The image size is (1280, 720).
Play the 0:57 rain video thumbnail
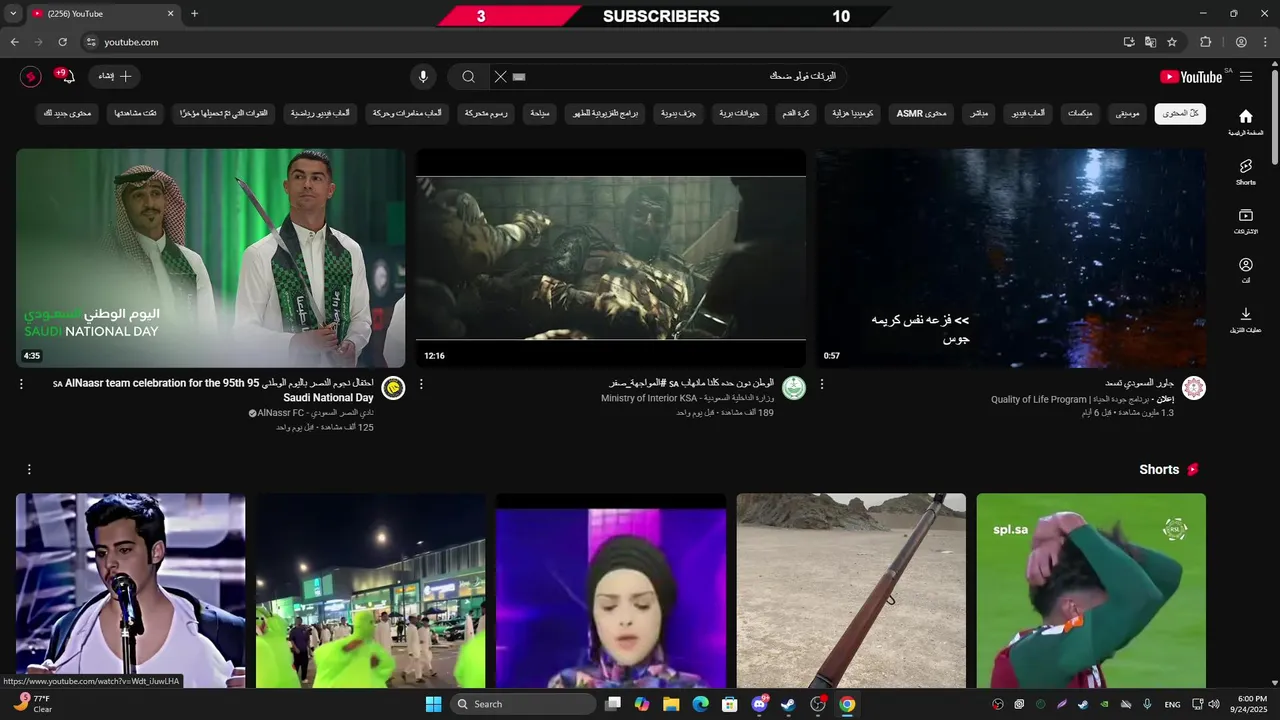[1011, 258]
